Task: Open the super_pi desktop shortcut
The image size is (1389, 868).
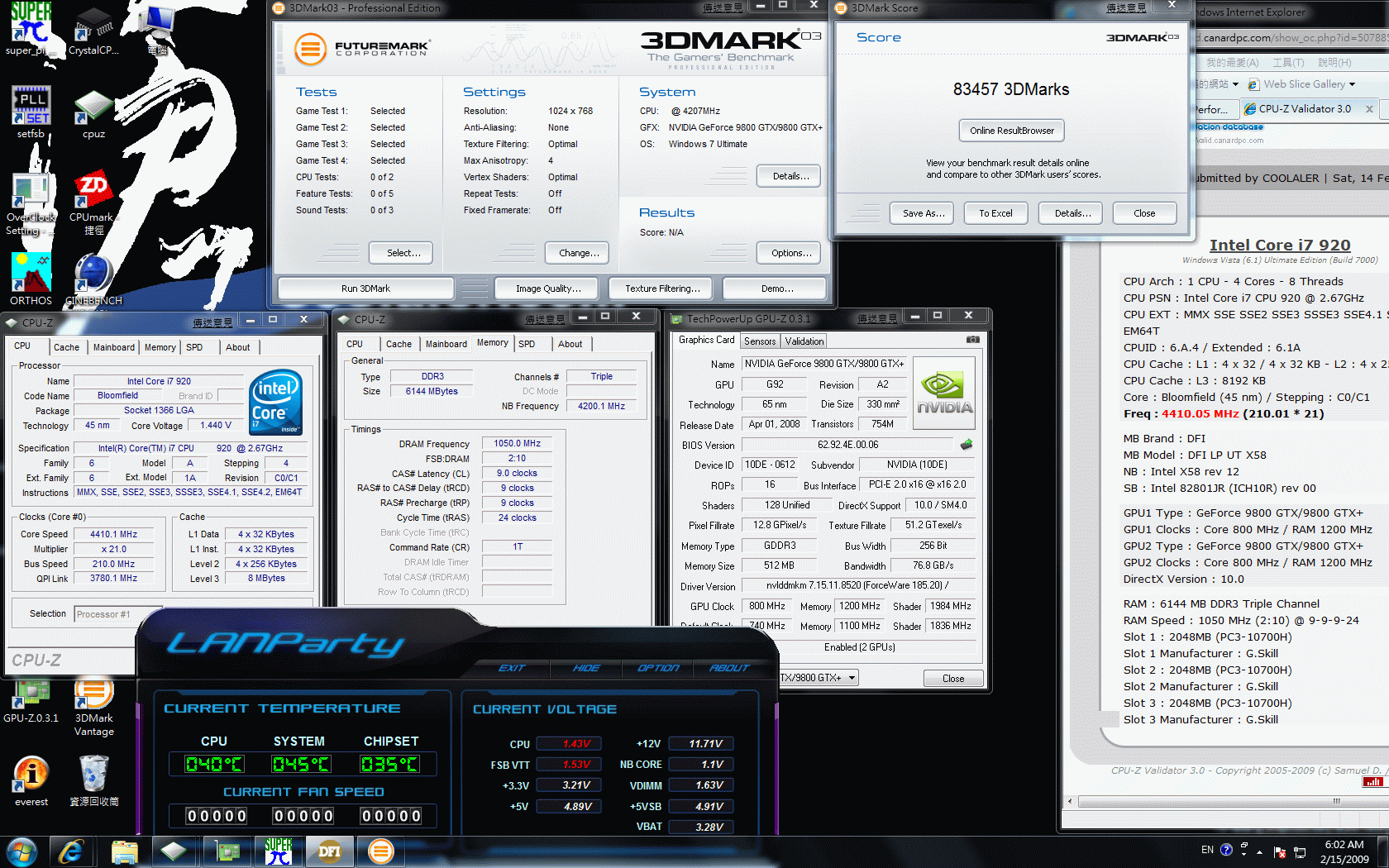Action: coord(31,29)
